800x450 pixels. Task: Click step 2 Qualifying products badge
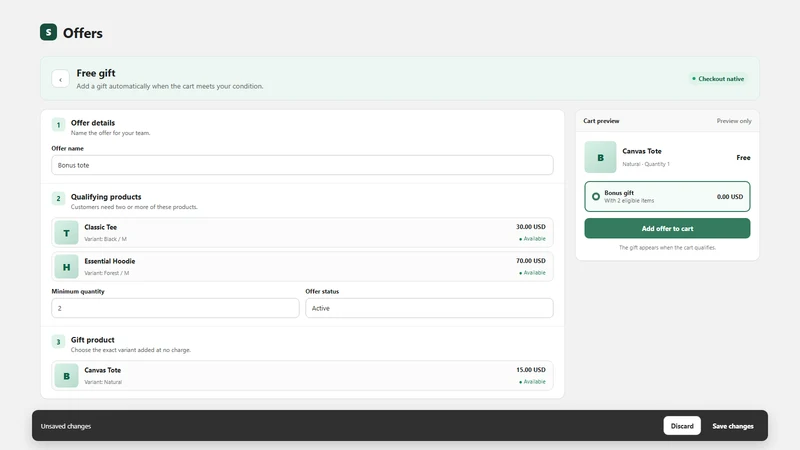point(58,198)
